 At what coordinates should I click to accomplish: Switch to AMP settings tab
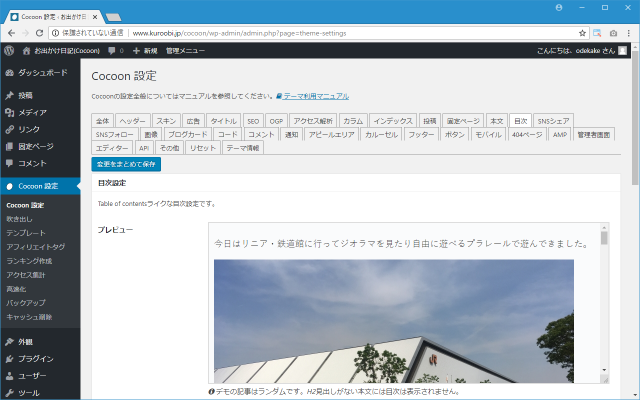(x=560, y=134)
